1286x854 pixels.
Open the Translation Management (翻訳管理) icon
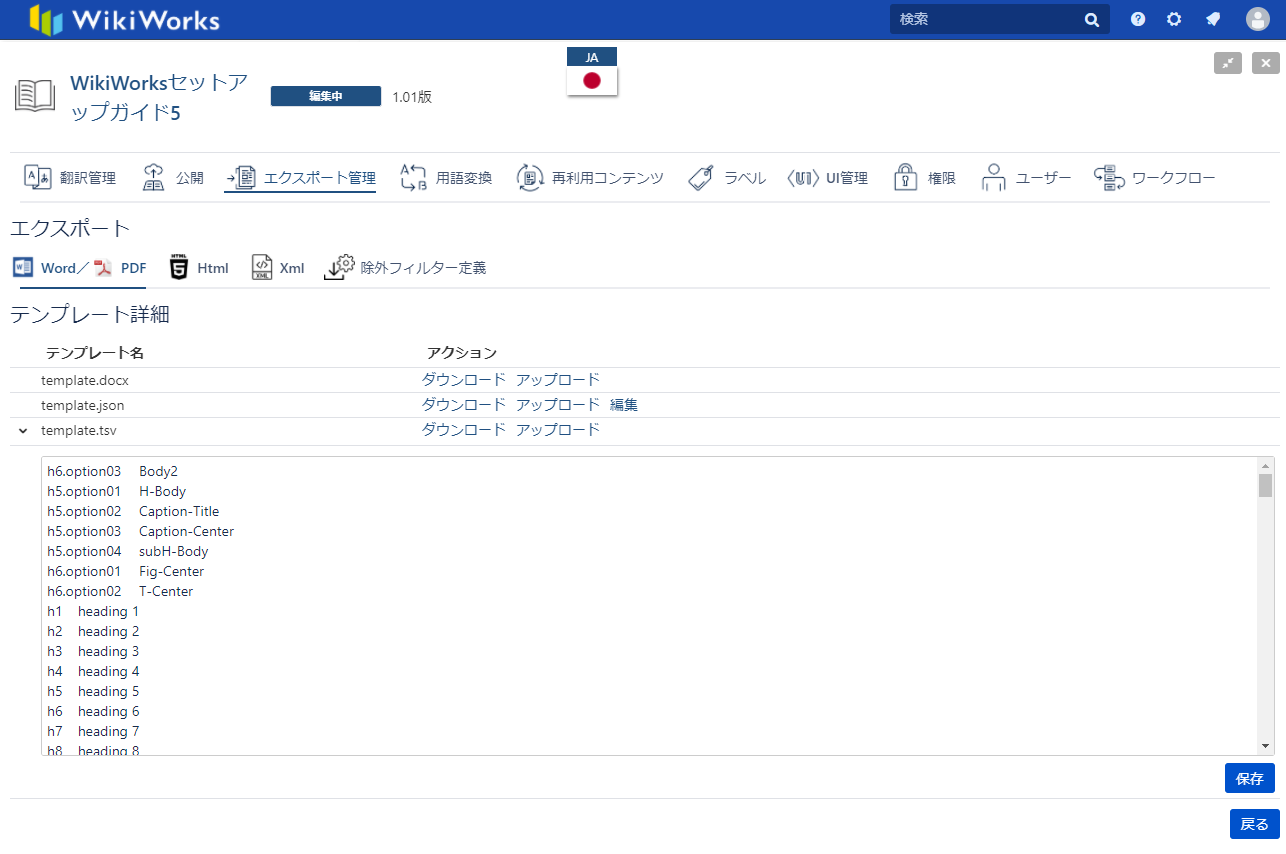37,178
